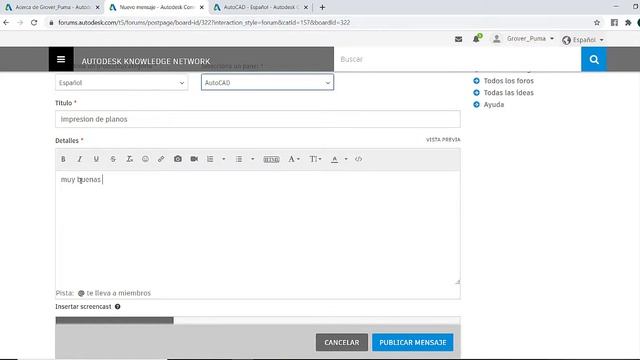The image size is (640, 360).
Task: Select the Nuevo mensaje tab
Action: [156, 7]
